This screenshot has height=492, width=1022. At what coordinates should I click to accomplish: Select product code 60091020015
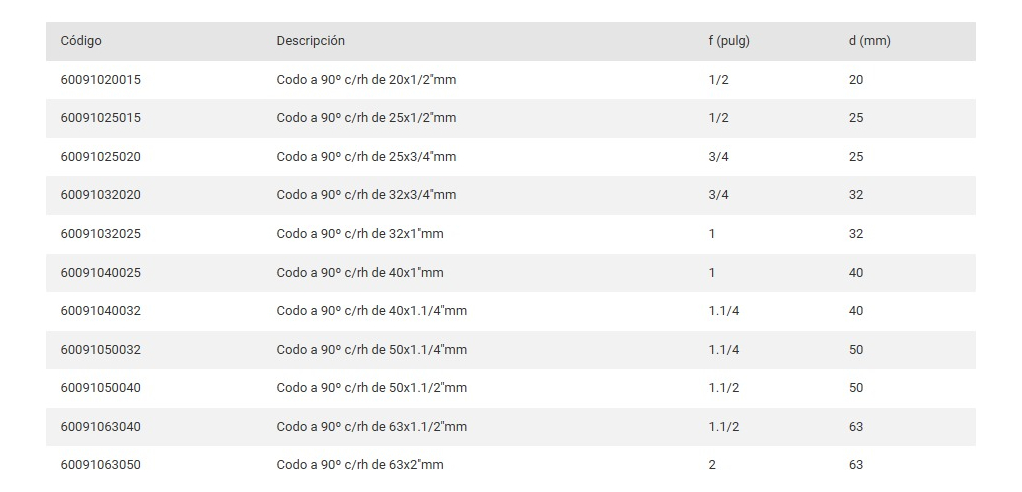tap(100, 80)
